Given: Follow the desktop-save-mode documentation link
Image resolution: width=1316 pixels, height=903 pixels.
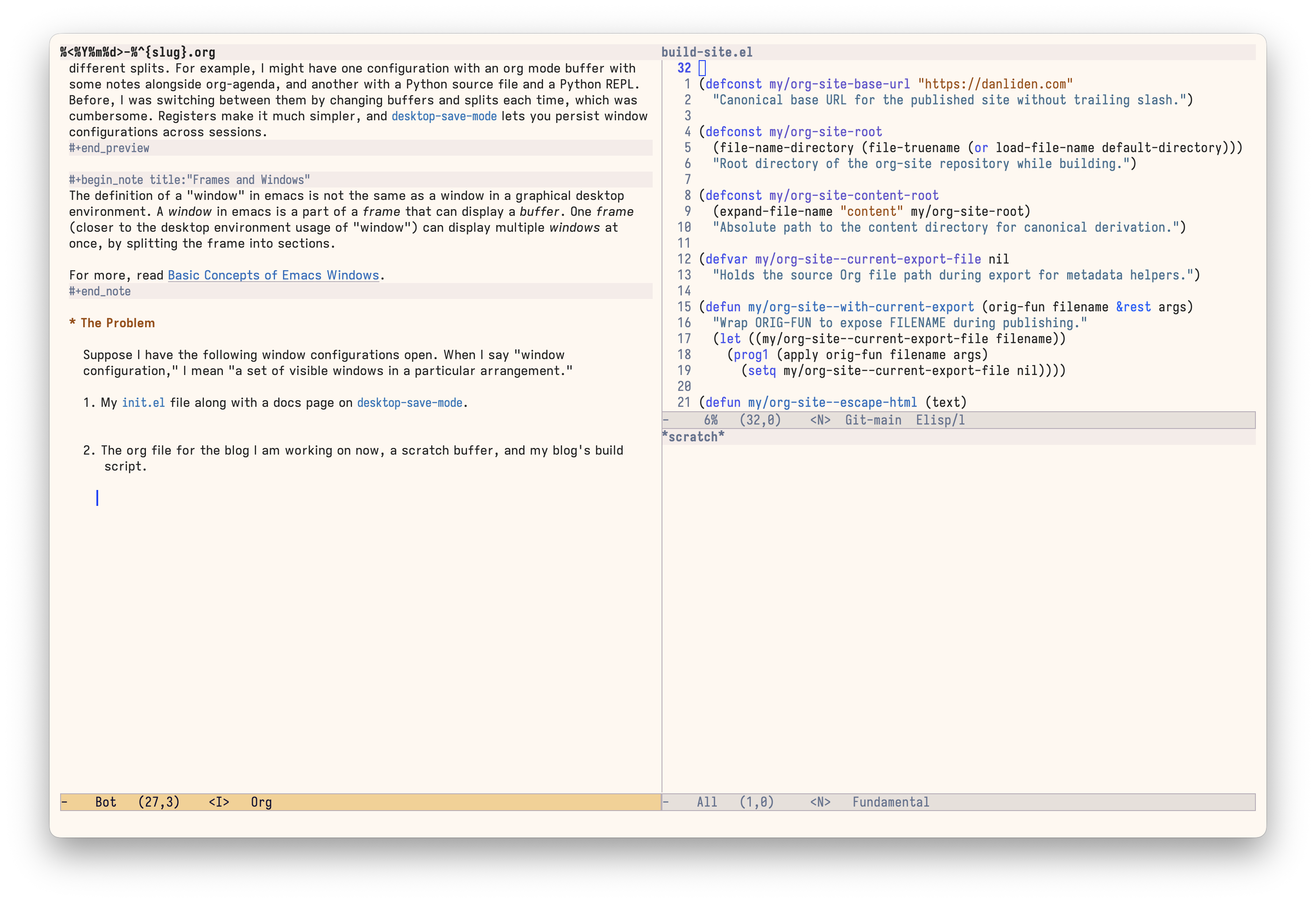Looking at the screenshot, I should (x=444, y=116).
